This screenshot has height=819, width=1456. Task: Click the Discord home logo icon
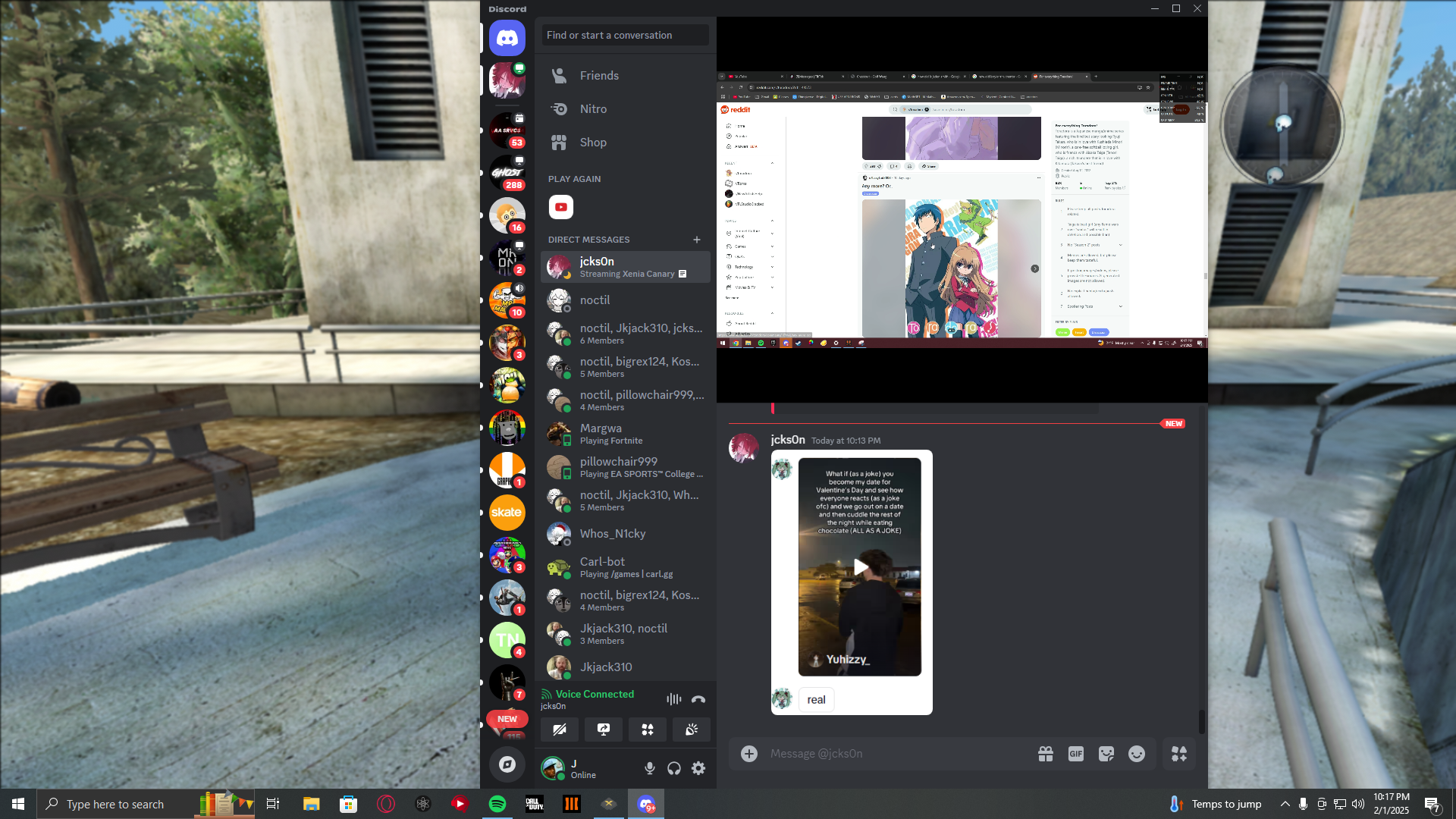pyautogui.click(x=507, y=38)
